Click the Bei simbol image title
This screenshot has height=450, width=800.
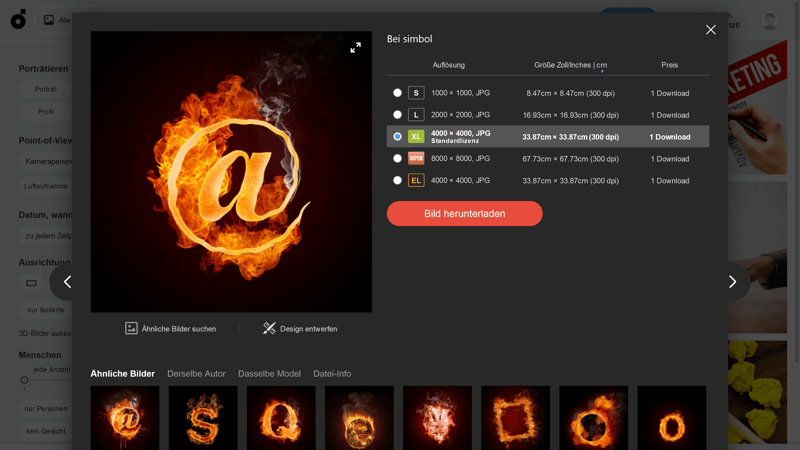(x=409, y=39)
